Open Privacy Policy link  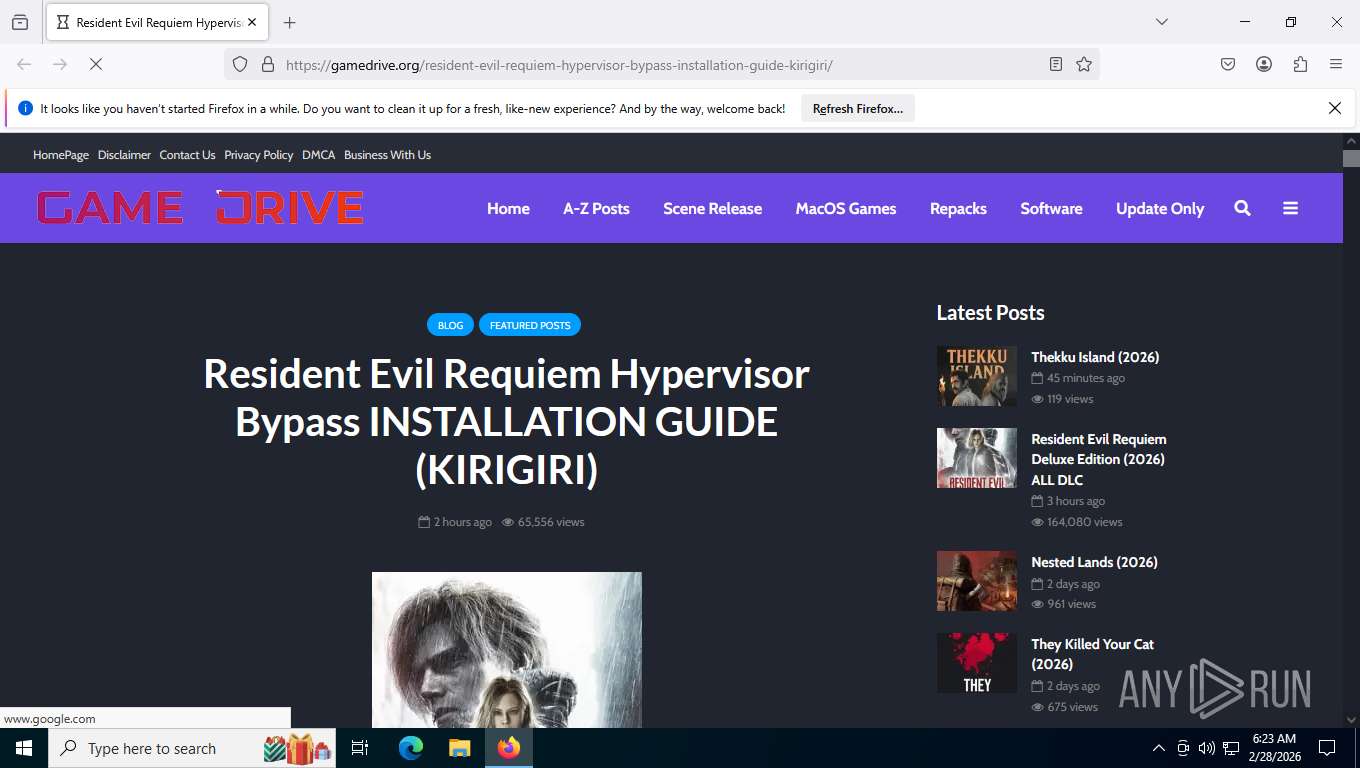pyautogui.click(x=259, y=155)
